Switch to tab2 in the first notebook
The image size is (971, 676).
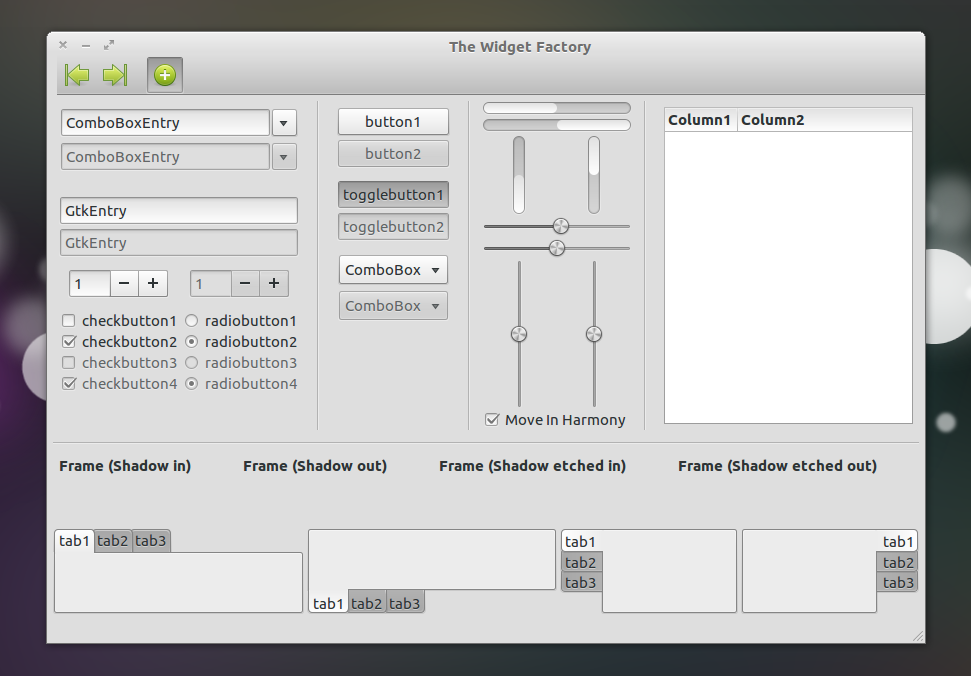pos(112,540)
